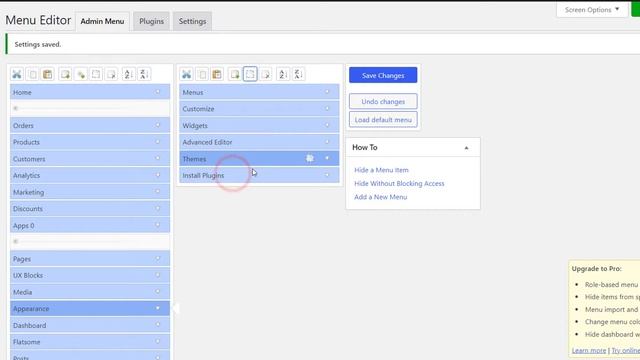Click Copy icon in submenu toolbar
Screen dimensions: 640x360
(202, 74)
